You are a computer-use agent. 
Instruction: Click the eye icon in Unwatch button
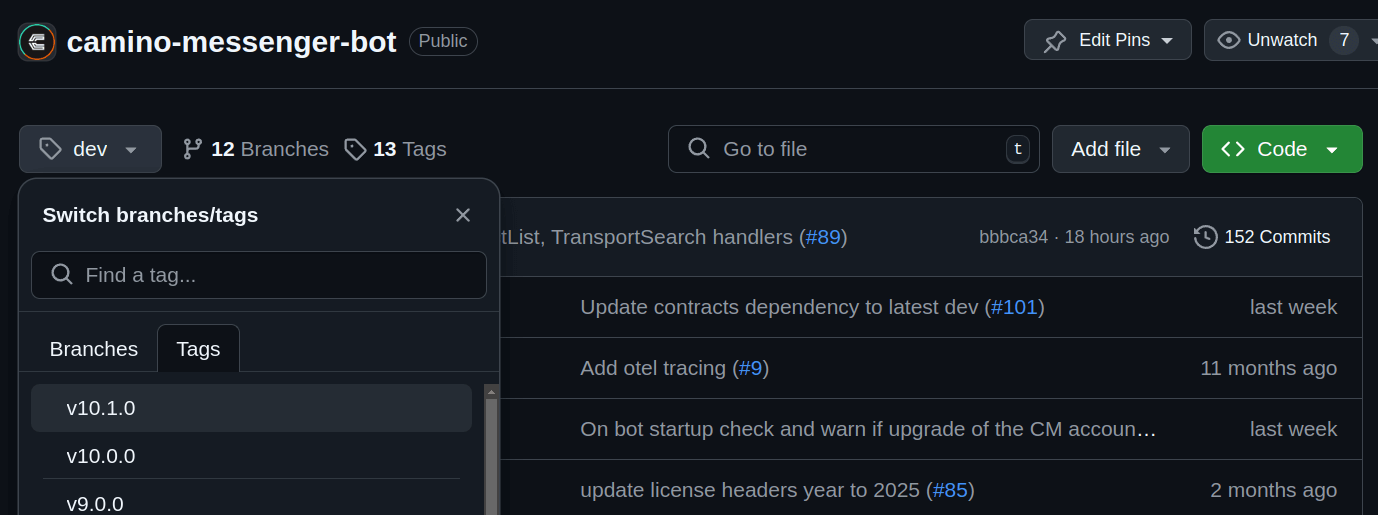click(x=1229, y=41)
